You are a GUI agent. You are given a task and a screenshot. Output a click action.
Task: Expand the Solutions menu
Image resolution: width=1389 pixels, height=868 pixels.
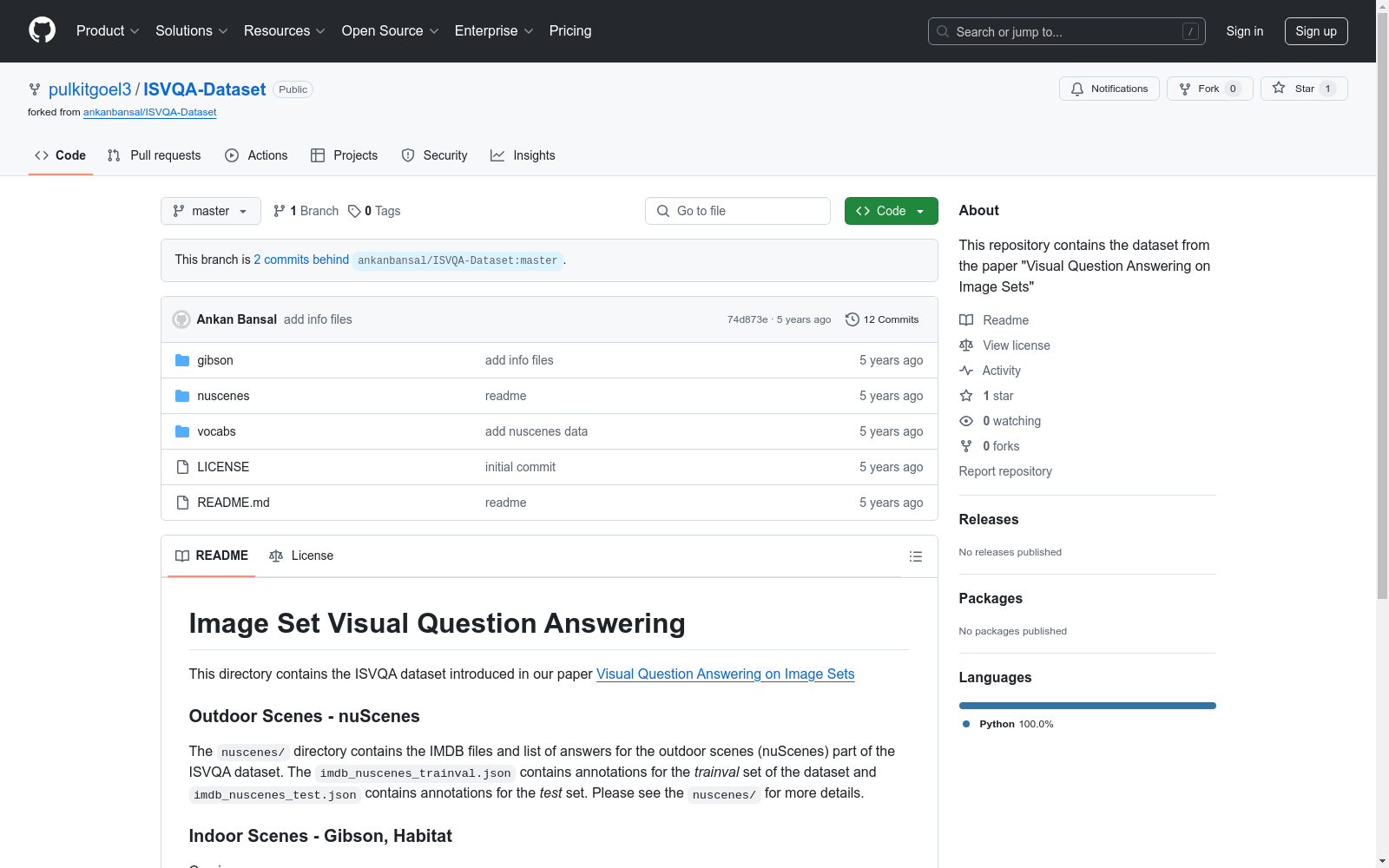(x=192, y=31)
